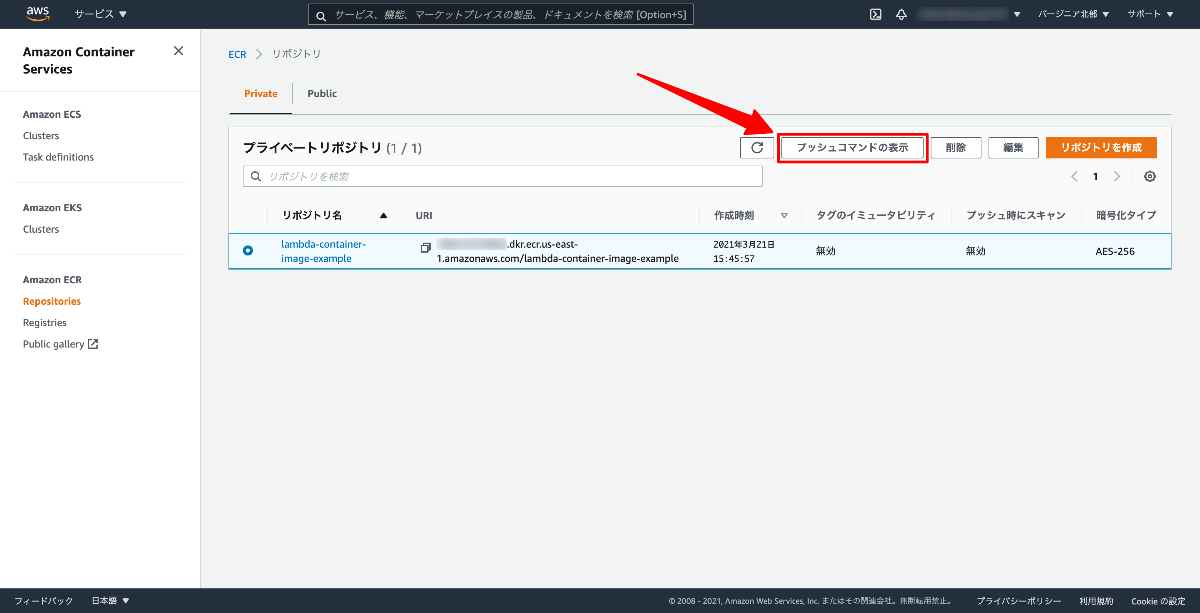
Task: Open the 利用規約 footer link
Action: 1096,601
